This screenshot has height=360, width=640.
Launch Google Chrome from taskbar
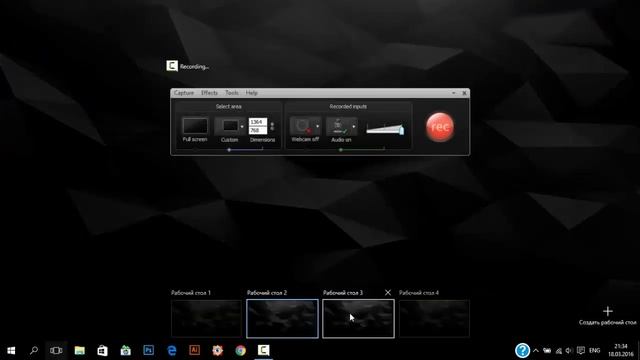240,350
